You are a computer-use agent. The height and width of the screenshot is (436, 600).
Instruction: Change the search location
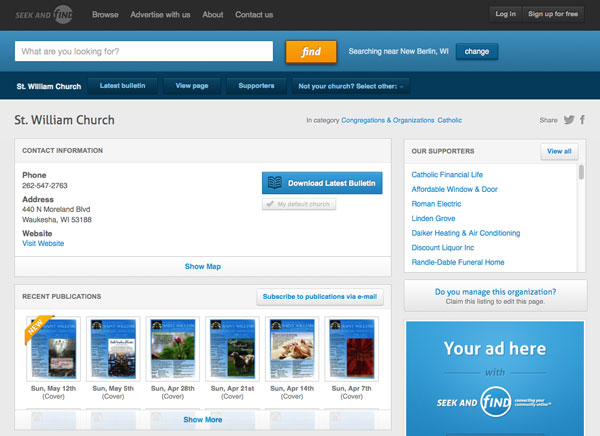[x=477, y=51]
